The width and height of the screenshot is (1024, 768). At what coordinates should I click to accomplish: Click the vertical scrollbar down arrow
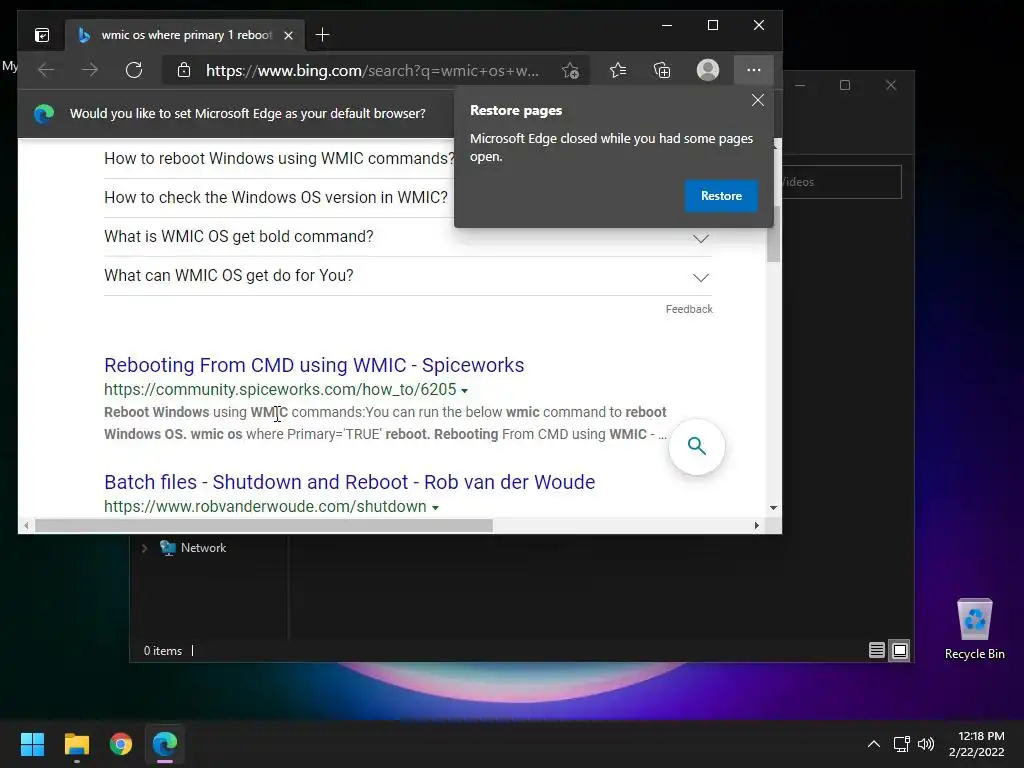pos(773,507)
